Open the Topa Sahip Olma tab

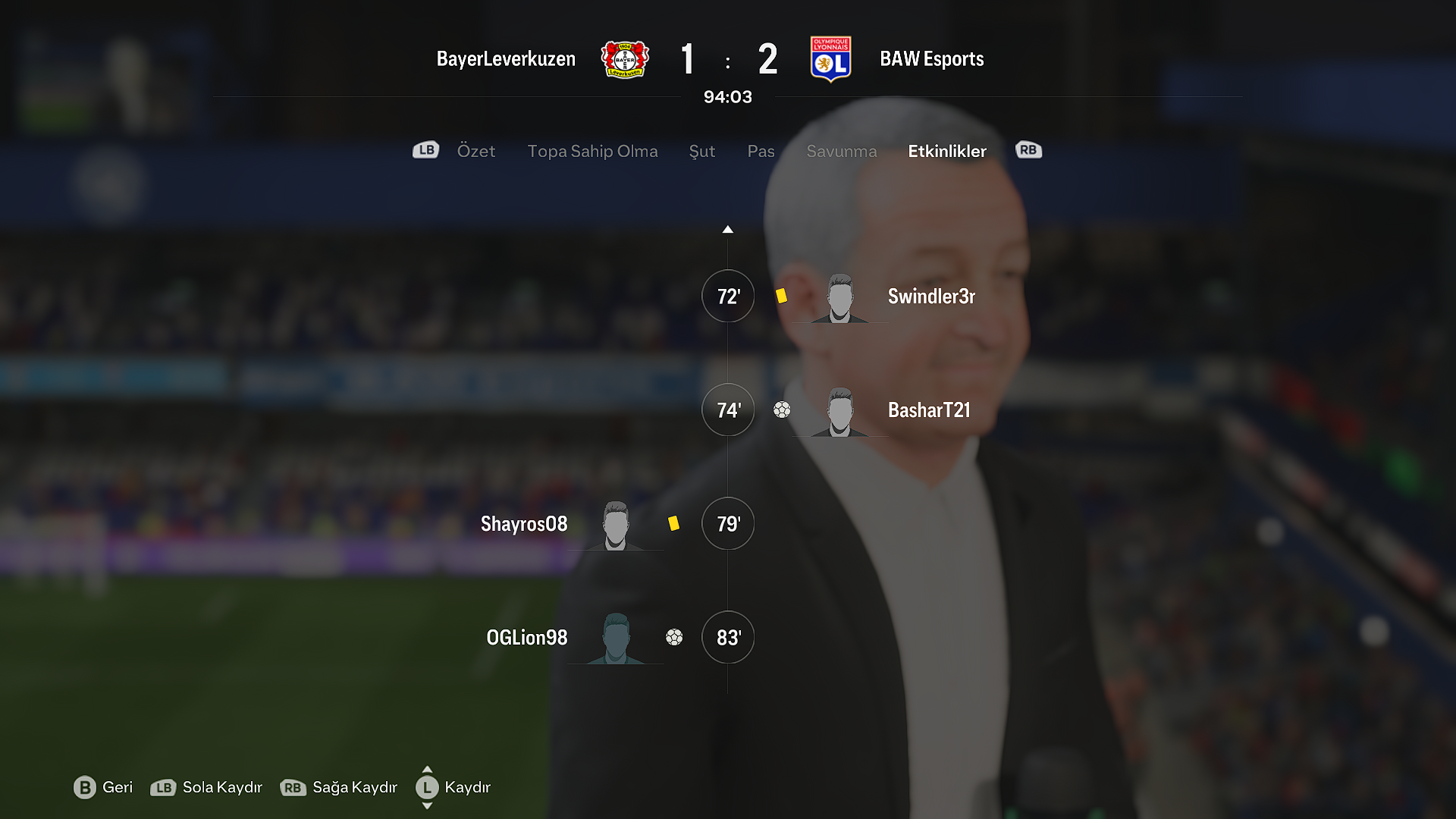592,151
